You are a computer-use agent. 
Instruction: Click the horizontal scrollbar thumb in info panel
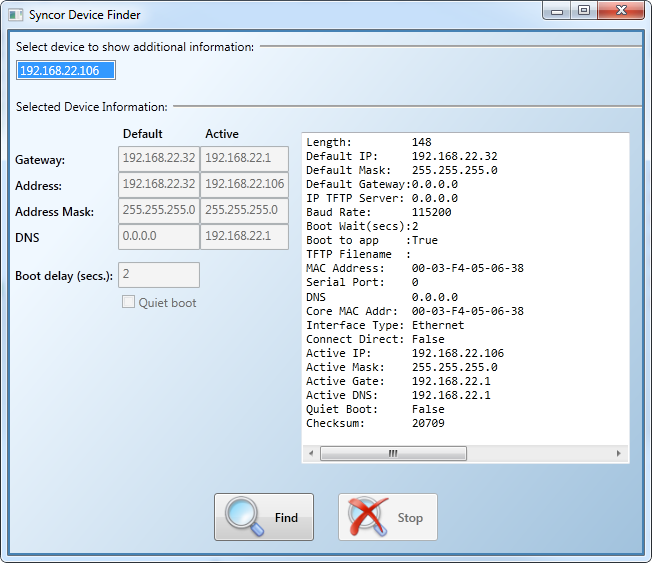coord(393,453)
